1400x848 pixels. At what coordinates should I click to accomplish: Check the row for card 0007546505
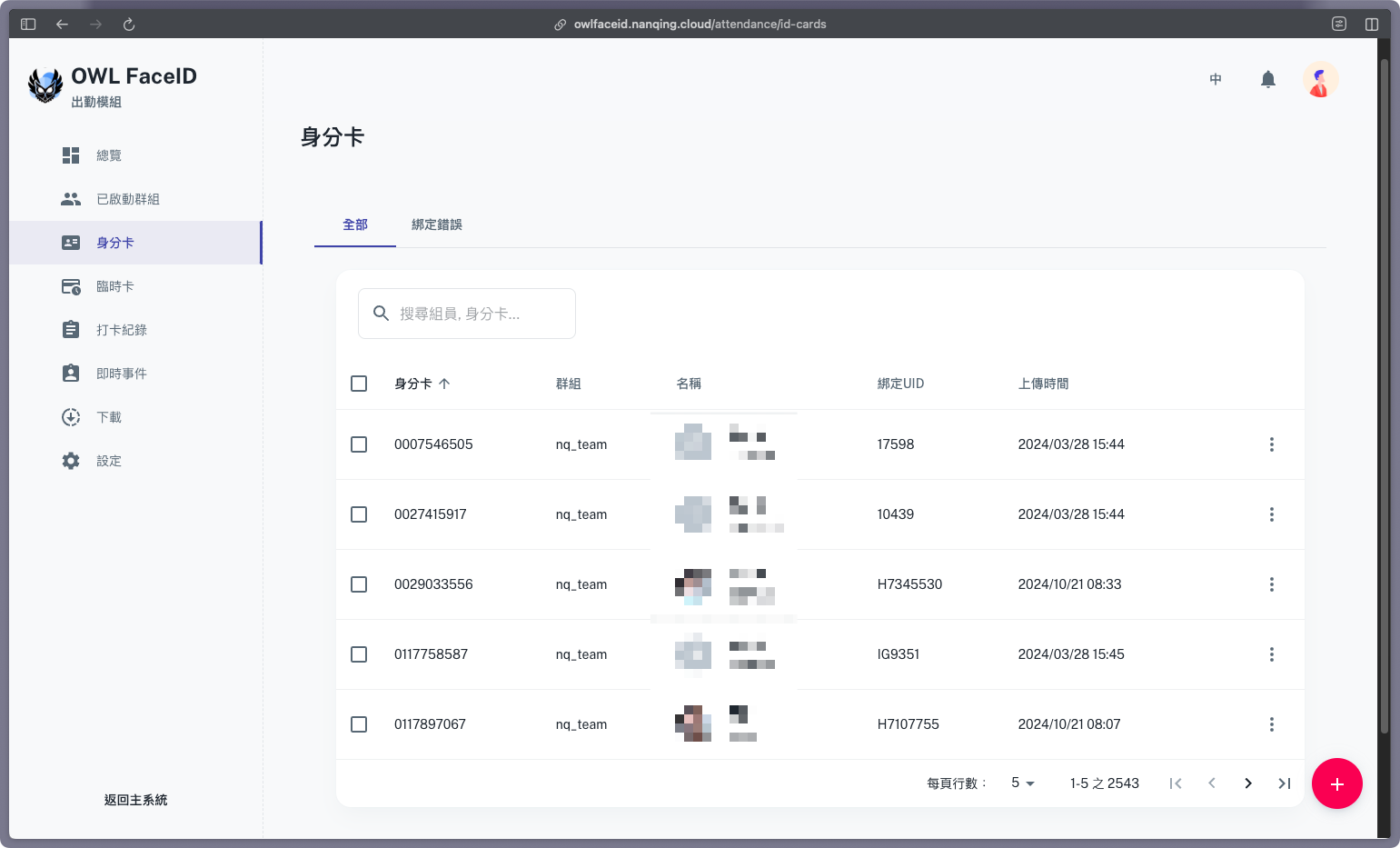pyautogui.click(x=359, y=444)
